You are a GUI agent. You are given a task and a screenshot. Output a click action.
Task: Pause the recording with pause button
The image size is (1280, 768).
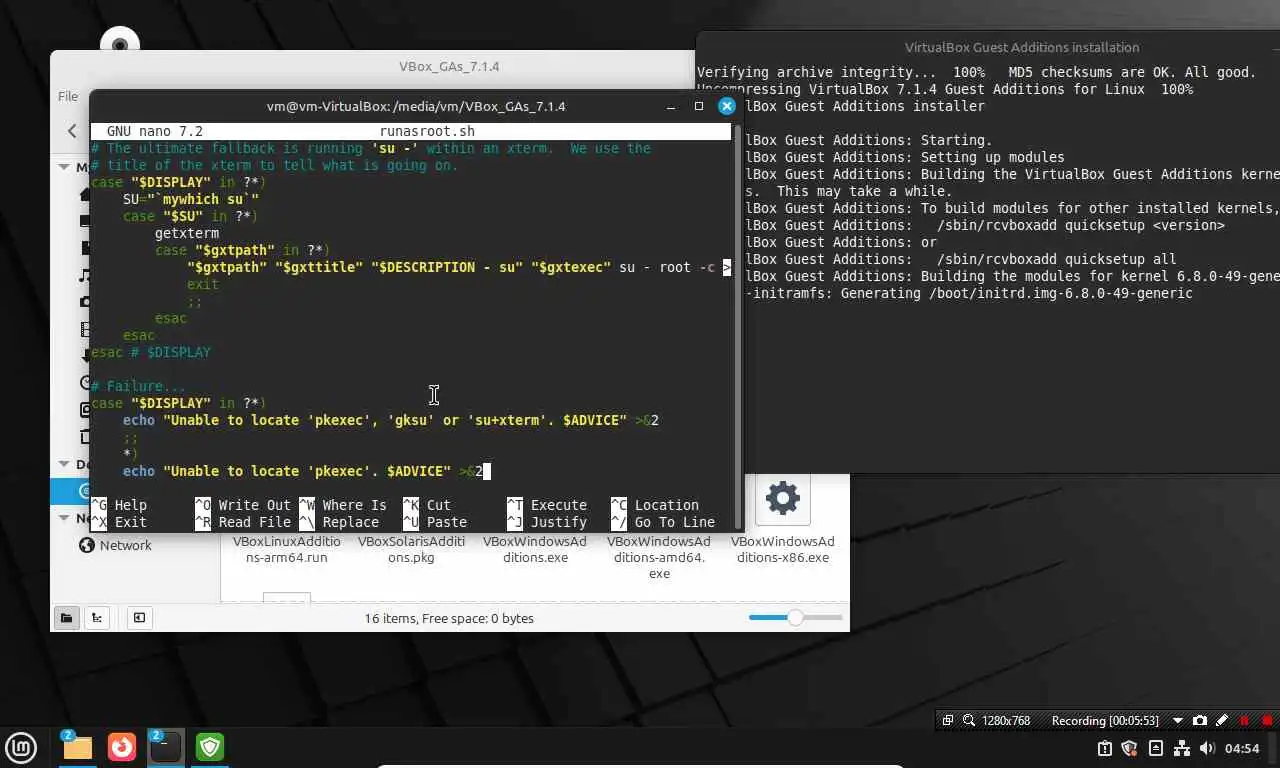pos(1245,720)
